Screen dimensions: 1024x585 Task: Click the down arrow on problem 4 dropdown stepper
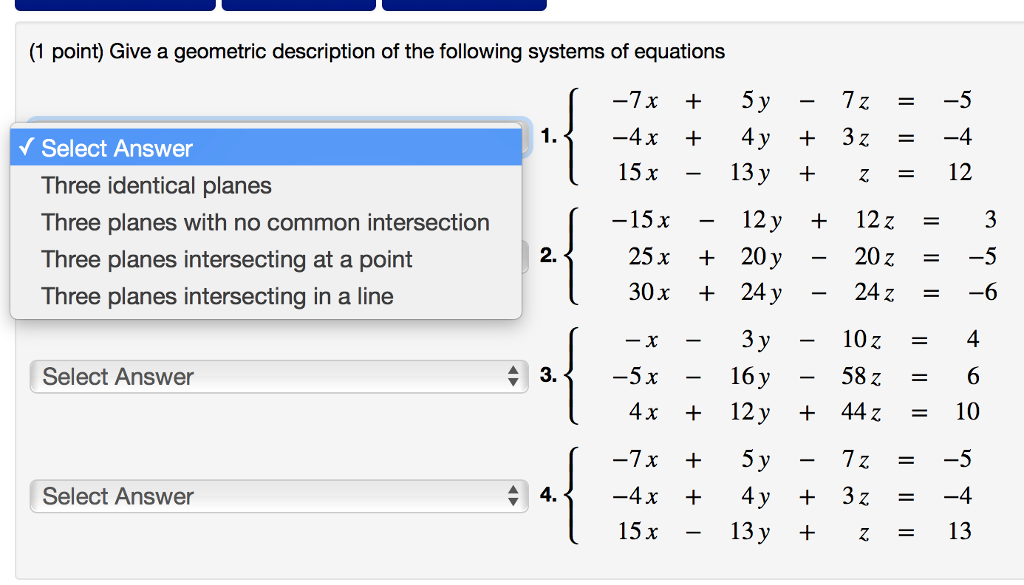click(x=512, y=502)
